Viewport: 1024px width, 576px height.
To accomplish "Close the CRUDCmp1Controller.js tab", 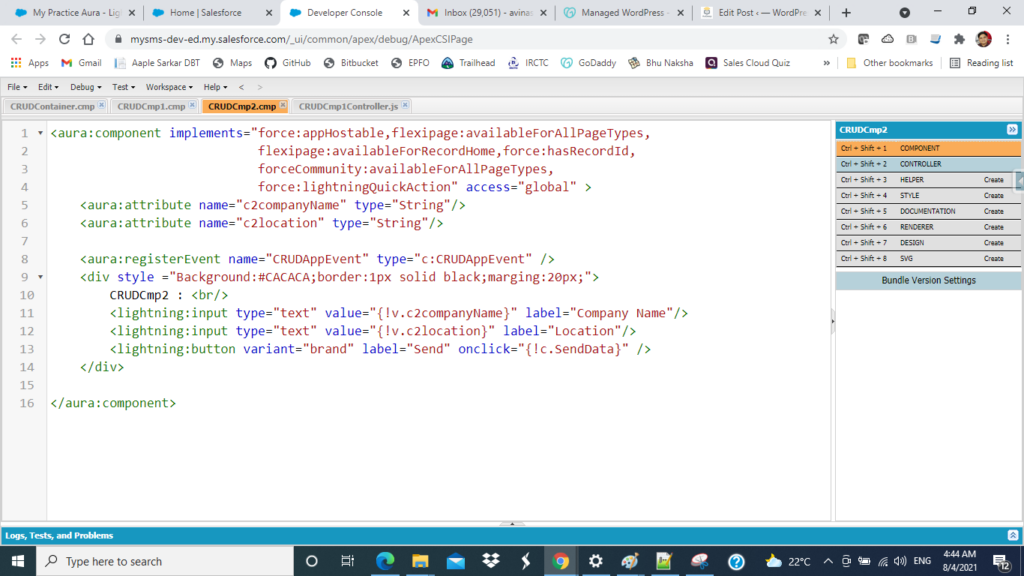I will (406, 104).
